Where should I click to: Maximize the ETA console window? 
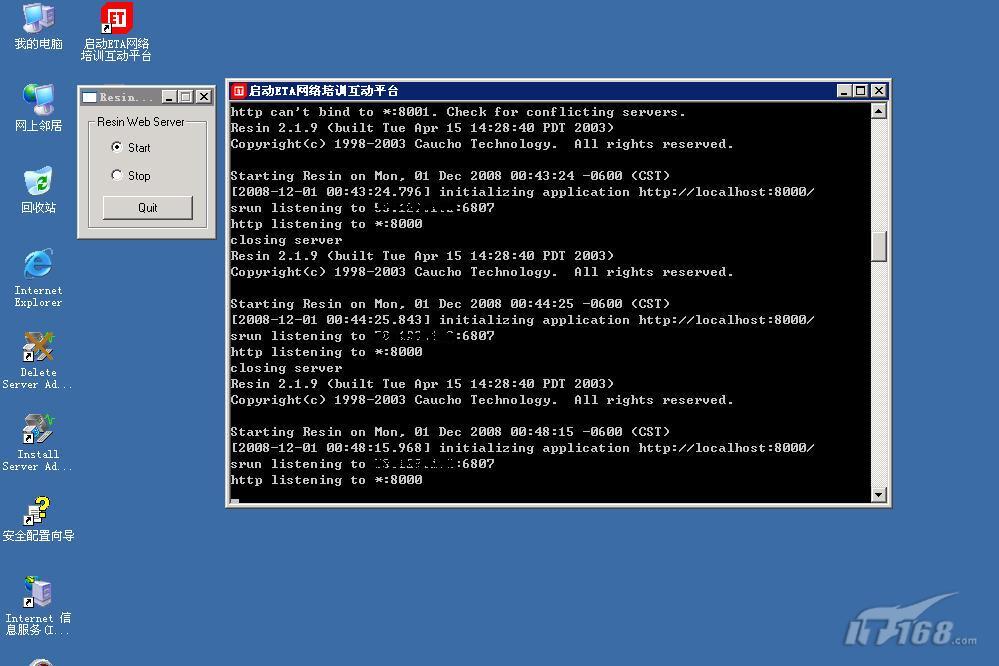(x=861, y=91)
